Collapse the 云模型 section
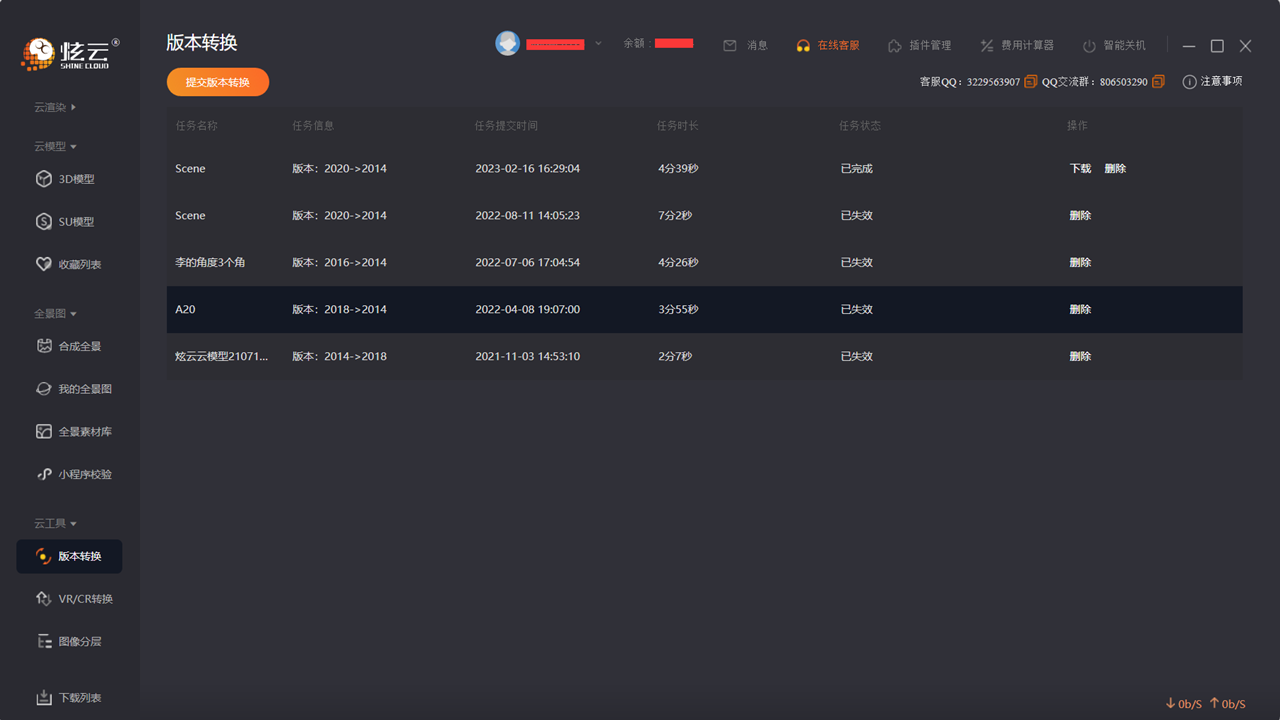The width and height of the screenshot is (1280, 720). [55, 147]
